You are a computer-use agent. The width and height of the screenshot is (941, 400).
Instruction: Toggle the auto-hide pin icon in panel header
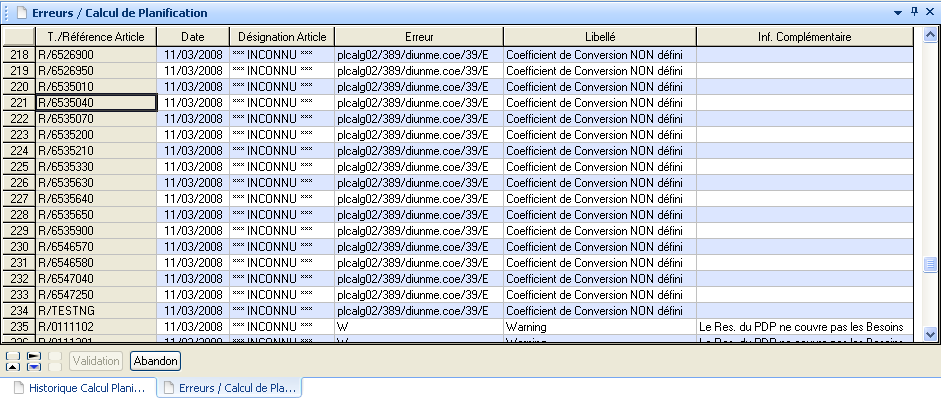tap(913, 13)
